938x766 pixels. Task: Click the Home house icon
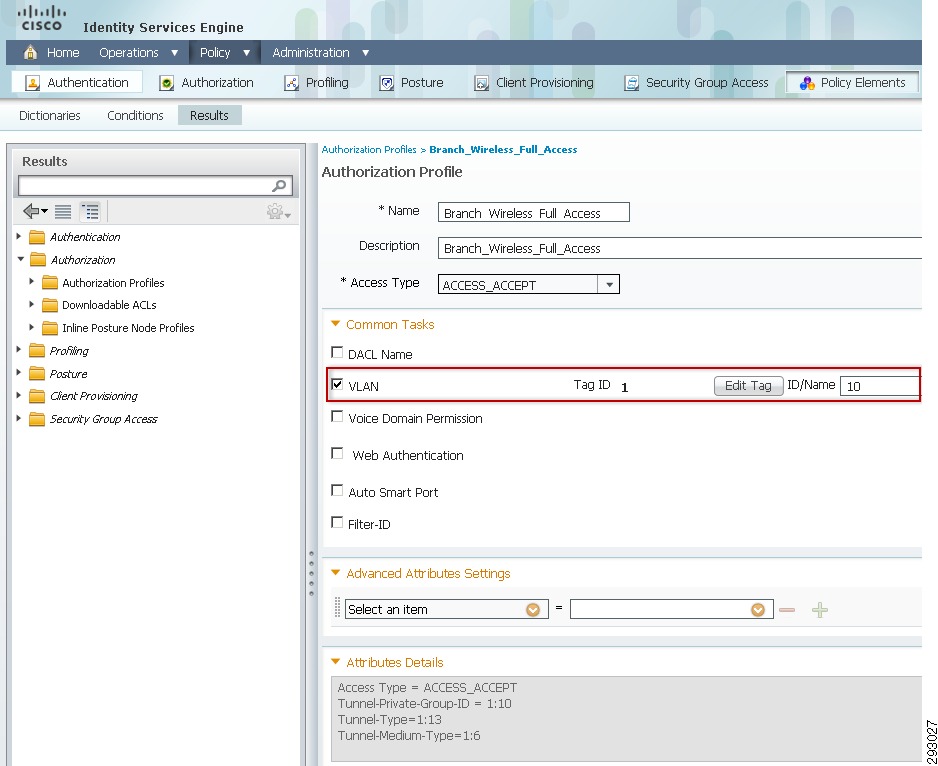(30, 53)
